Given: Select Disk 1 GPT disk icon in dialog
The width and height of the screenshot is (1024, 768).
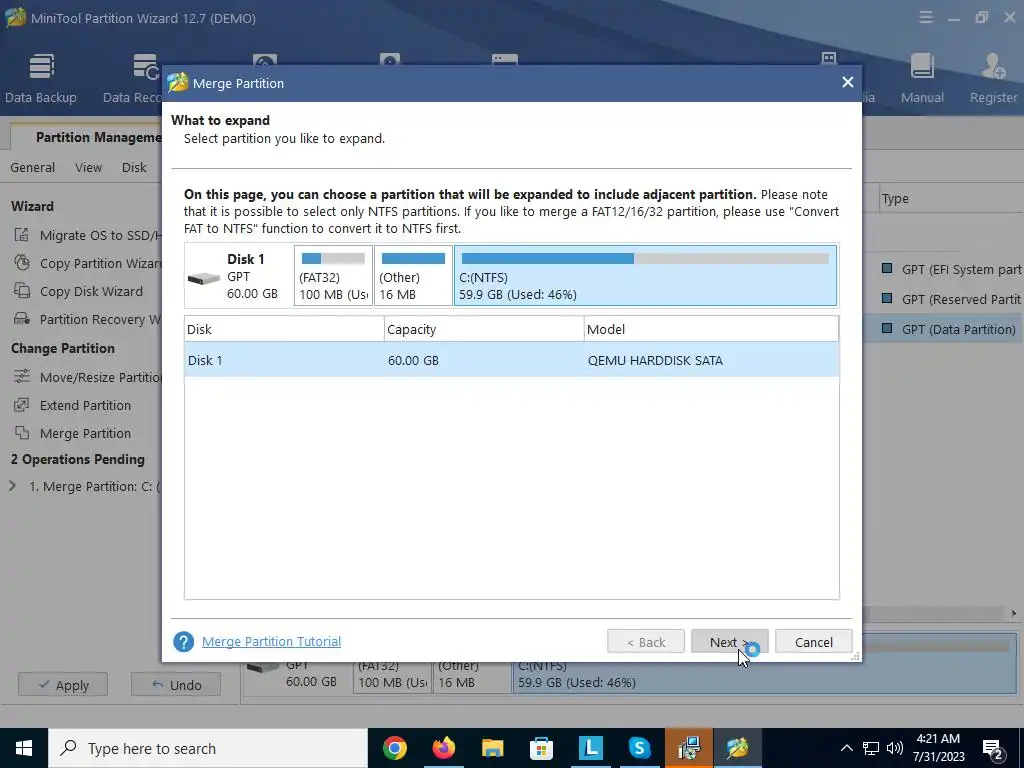Looking at the screenshot, I should [x=204, y=278].
